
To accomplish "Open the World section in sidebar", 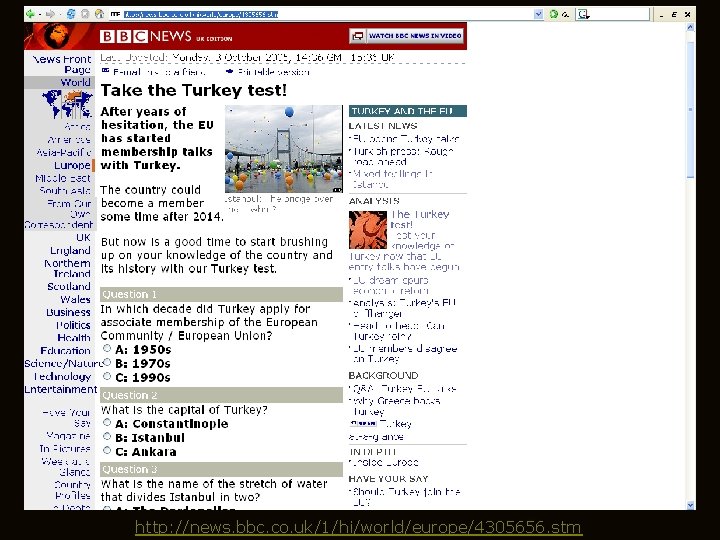I will 75,83.
